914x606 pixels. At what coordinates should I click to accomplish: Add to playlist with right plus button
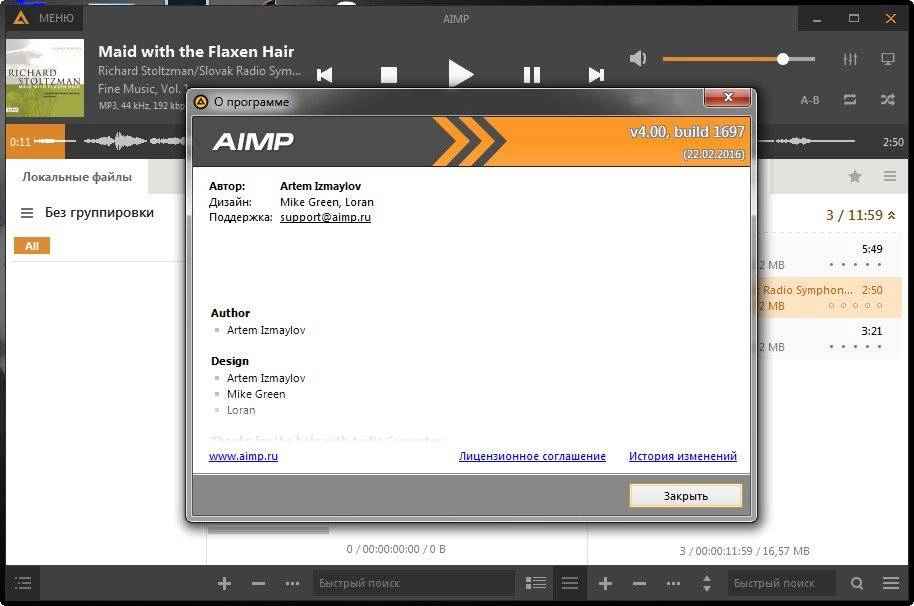[x=605, y=583]
